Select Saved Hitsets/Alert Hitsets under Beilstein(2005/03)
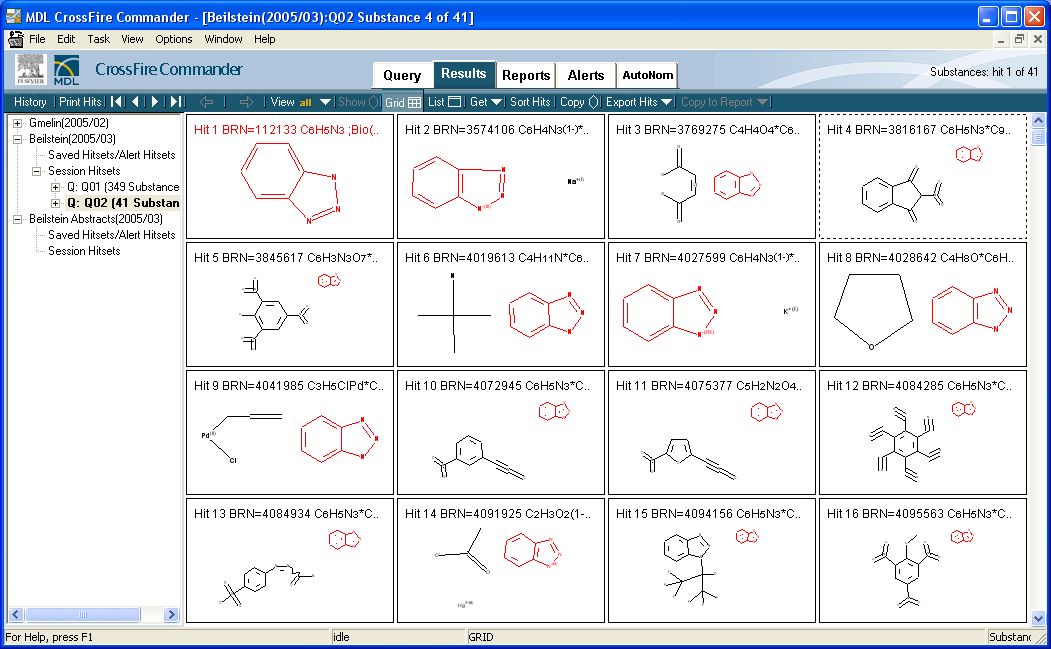 [x=111, y=155]
